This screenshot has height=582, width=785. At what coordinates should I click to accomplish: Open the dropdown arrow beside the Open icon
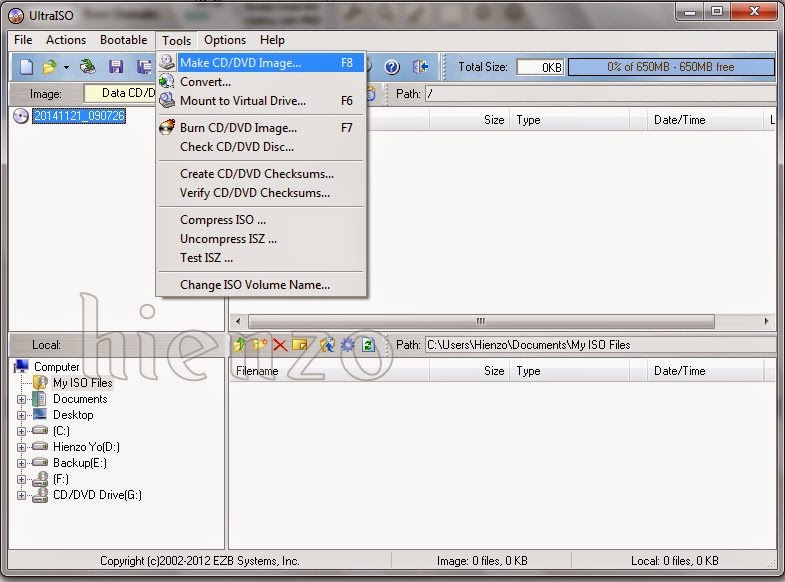tap(66, 67)
